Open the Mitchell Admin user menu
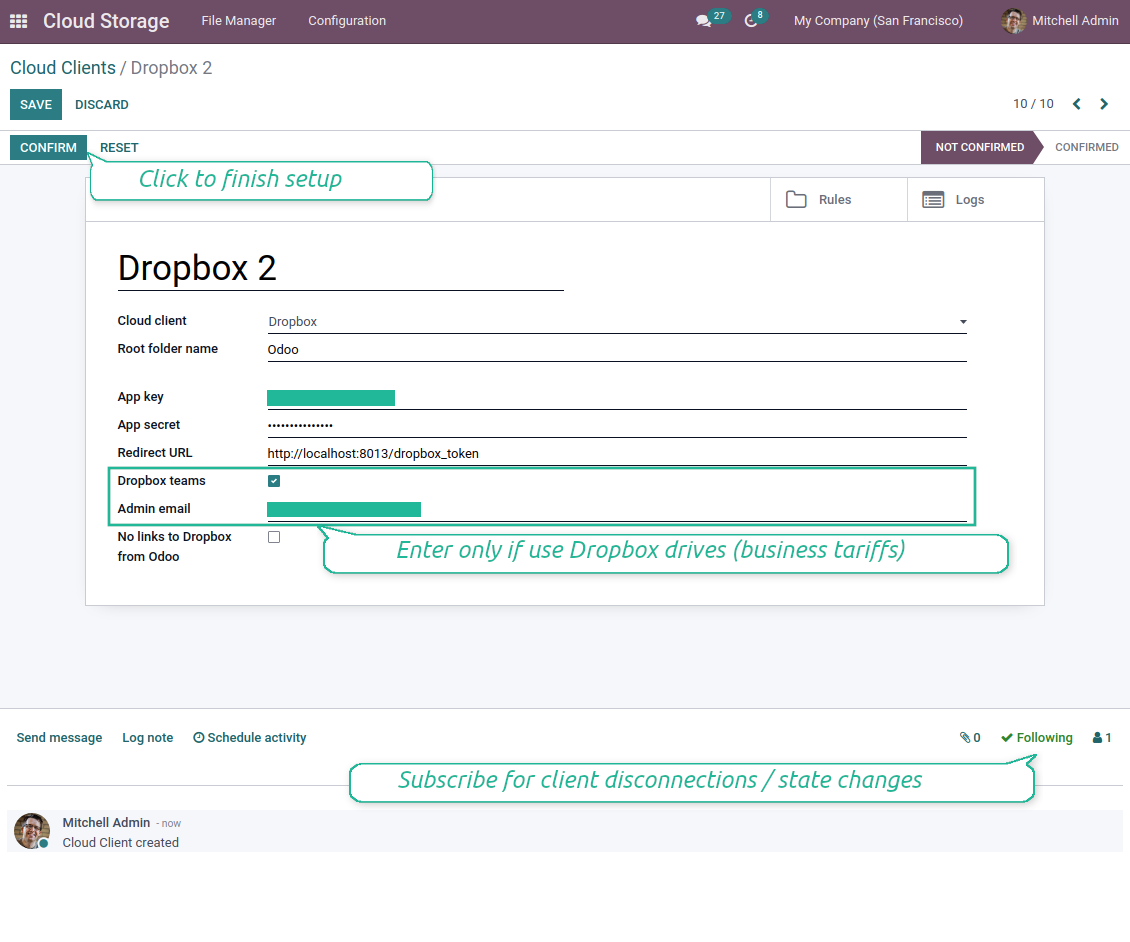Screen dimensions: 1130x942 pos(1059,21)
